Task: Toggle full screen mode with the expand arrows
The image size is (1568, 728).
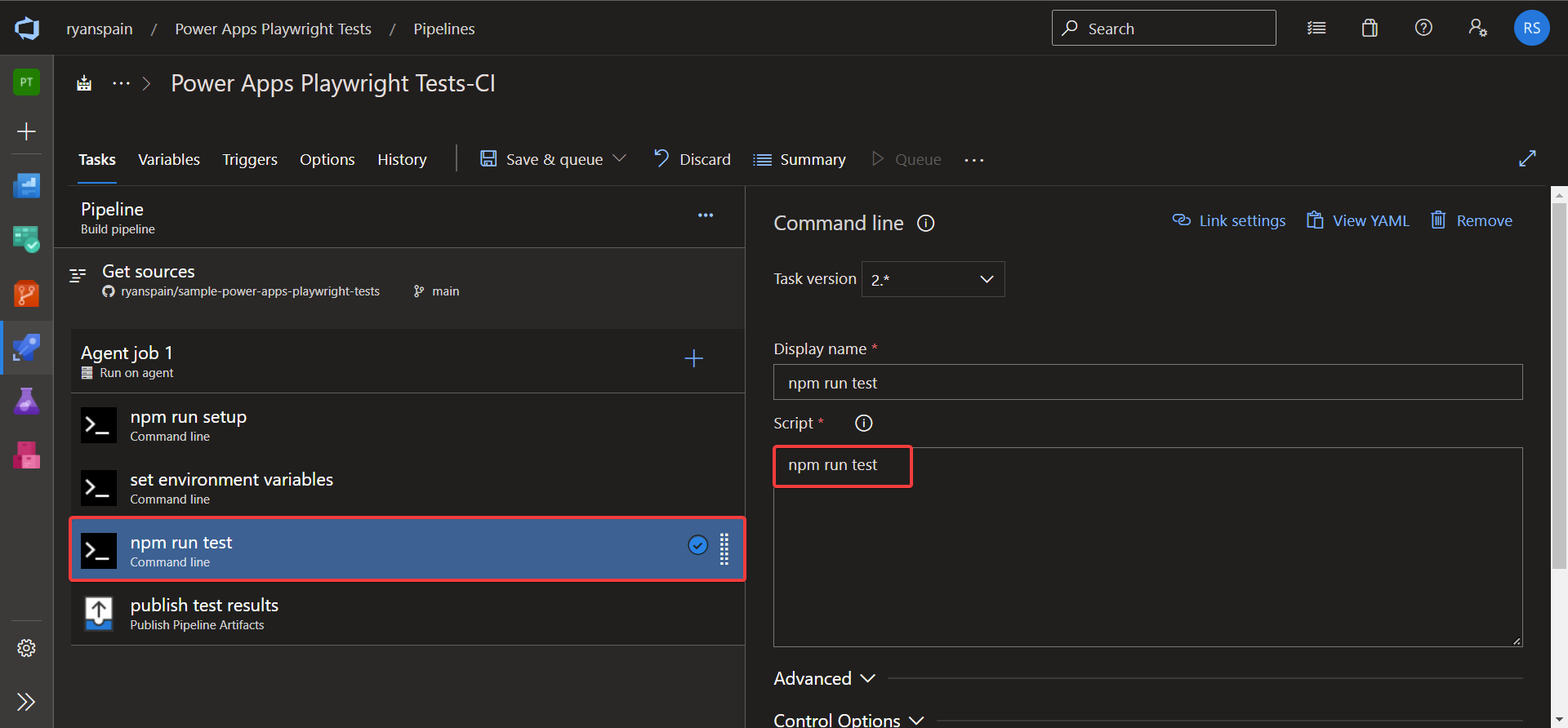Action: point(1527,158)
